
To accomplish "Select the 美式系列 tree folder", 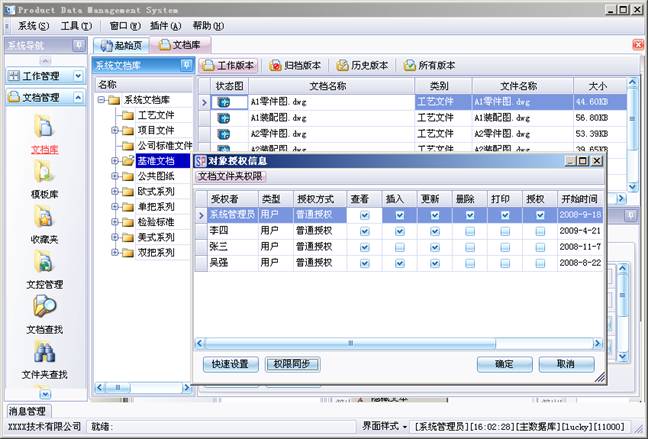I will [156, 237].
